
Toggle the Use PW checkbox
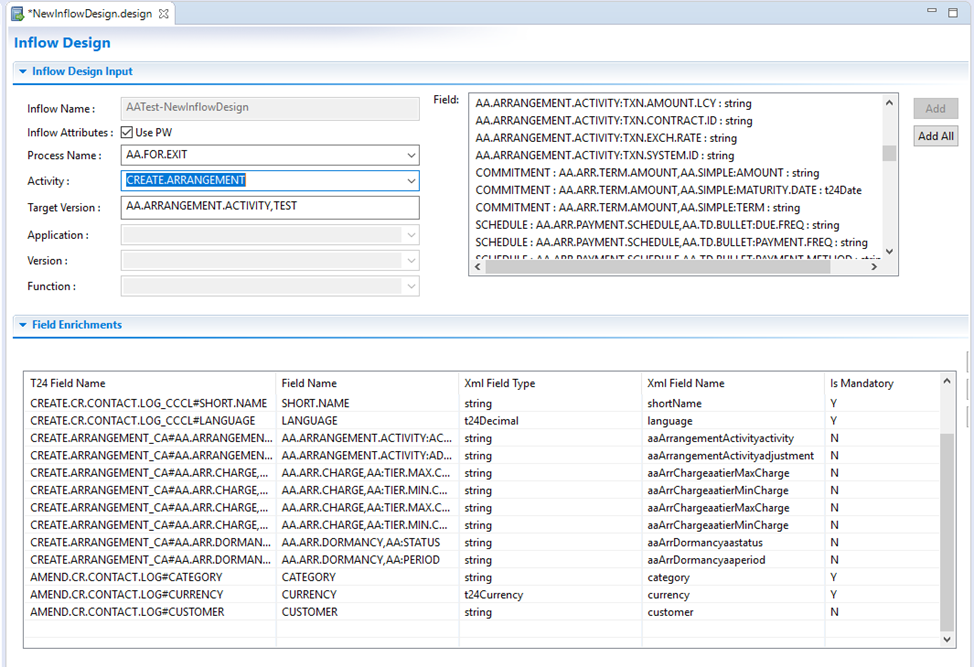pyautogui.click(x=127, y=132)
